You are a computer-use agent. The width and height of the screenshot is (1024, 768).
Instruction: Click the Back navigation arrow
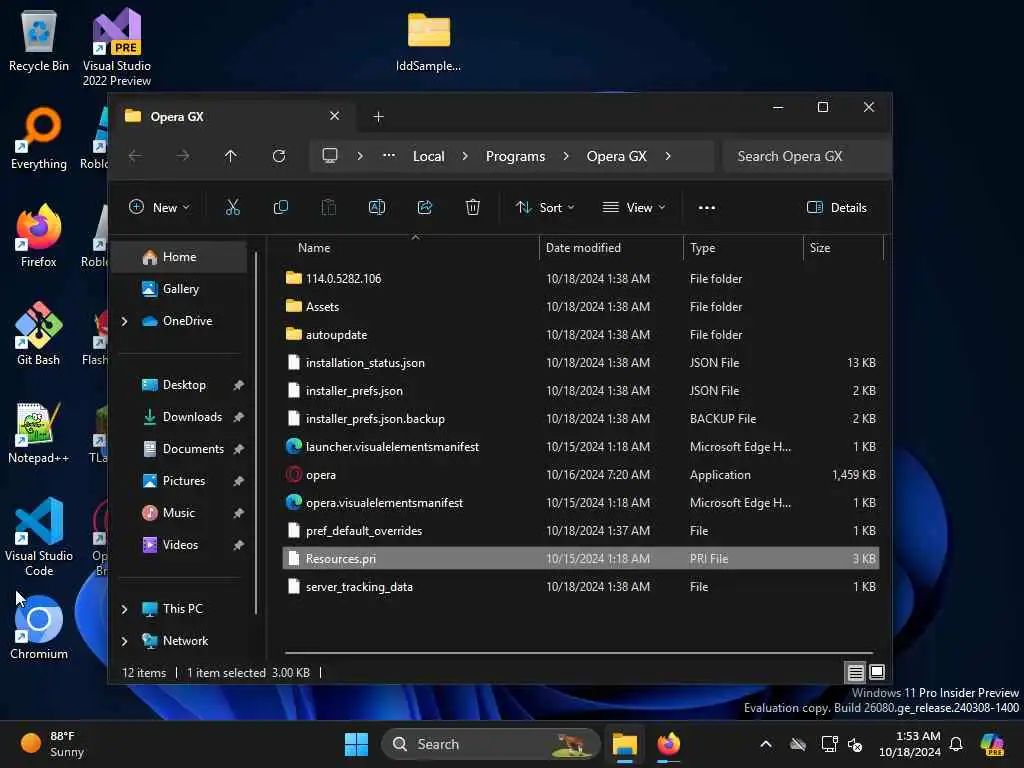point(135,156)
